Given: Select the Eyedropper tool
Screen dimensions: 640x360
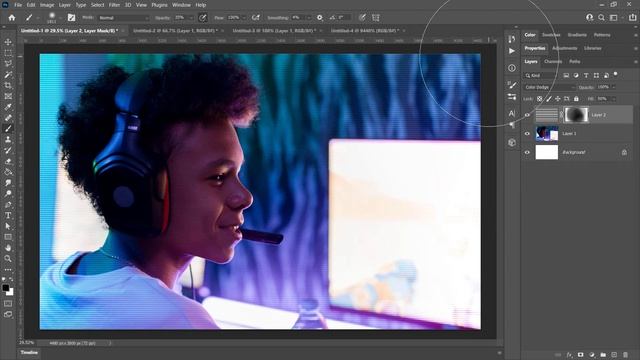Looking at the screenshot, I should 8,107.
